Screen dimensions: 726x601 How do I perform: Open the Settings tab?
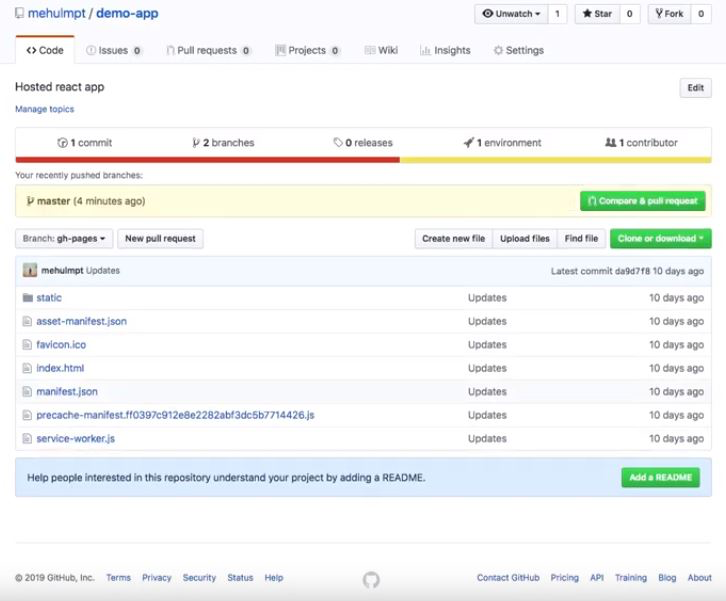pyautogui.click(x=519, y=50)
